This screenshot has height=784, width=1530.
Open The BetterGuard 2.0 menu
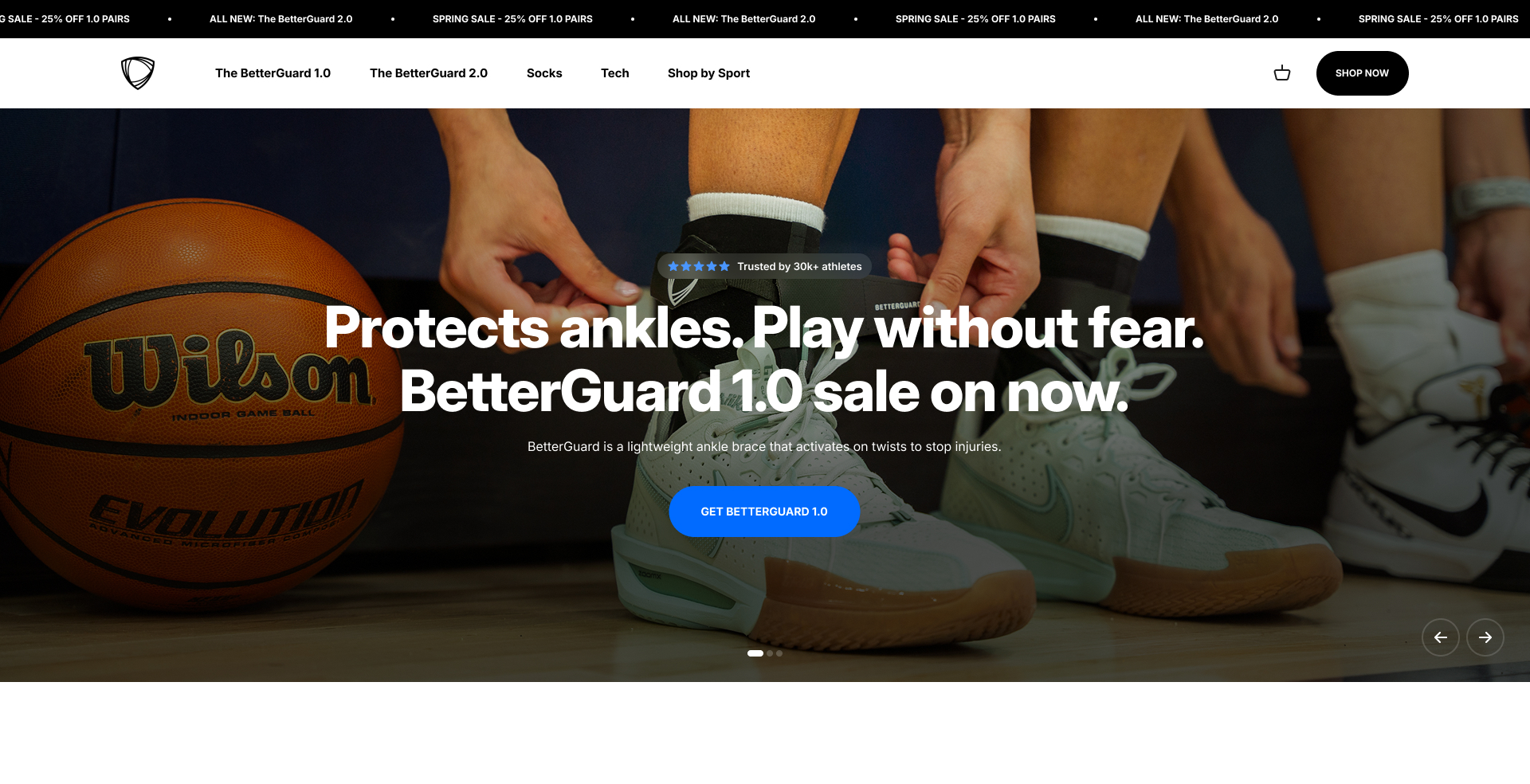click(x=429, y=73)
